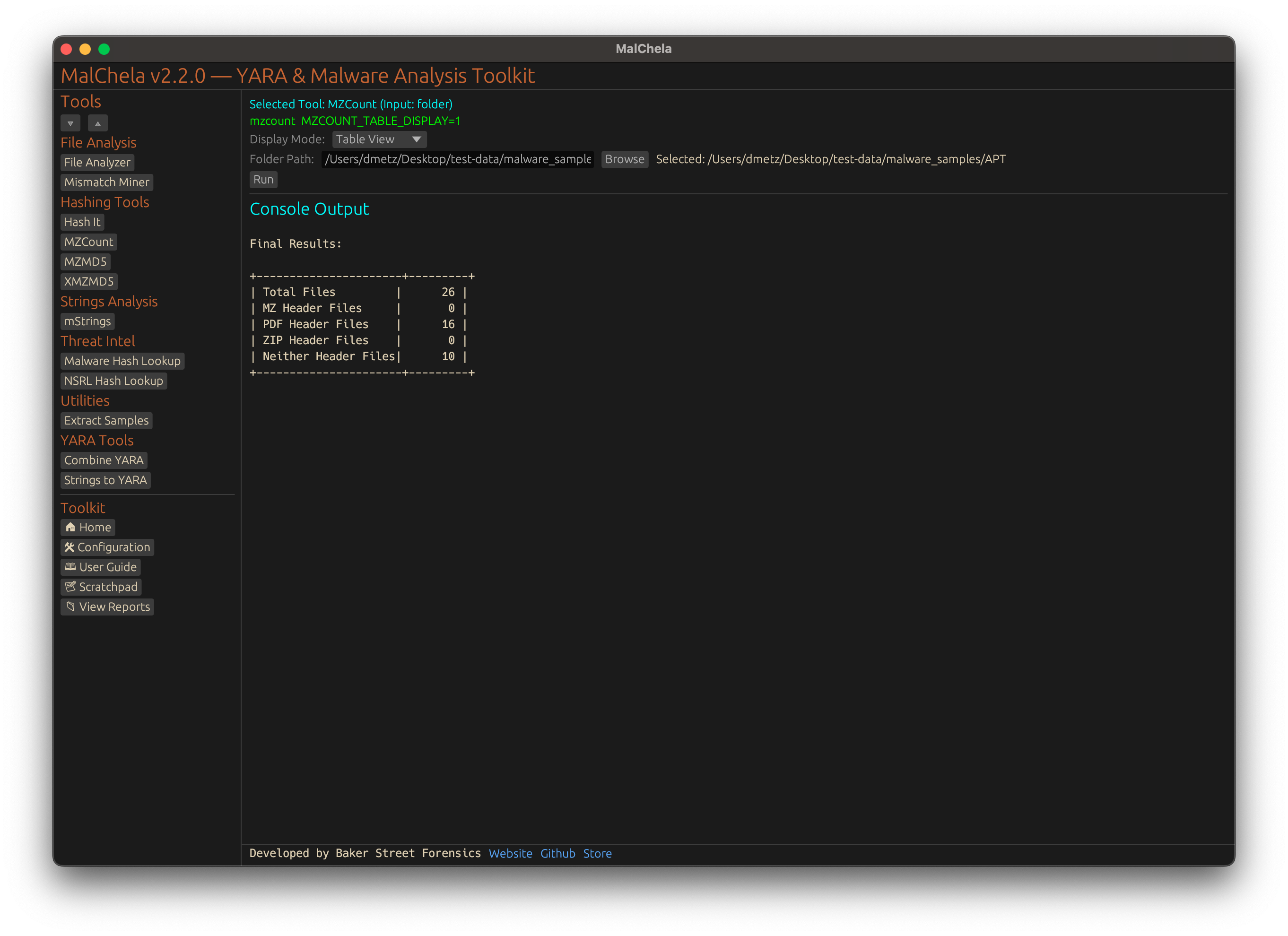Select NSRL Hash Lookup
This screenshot has height=936, width=1288.
click(113, 381)
